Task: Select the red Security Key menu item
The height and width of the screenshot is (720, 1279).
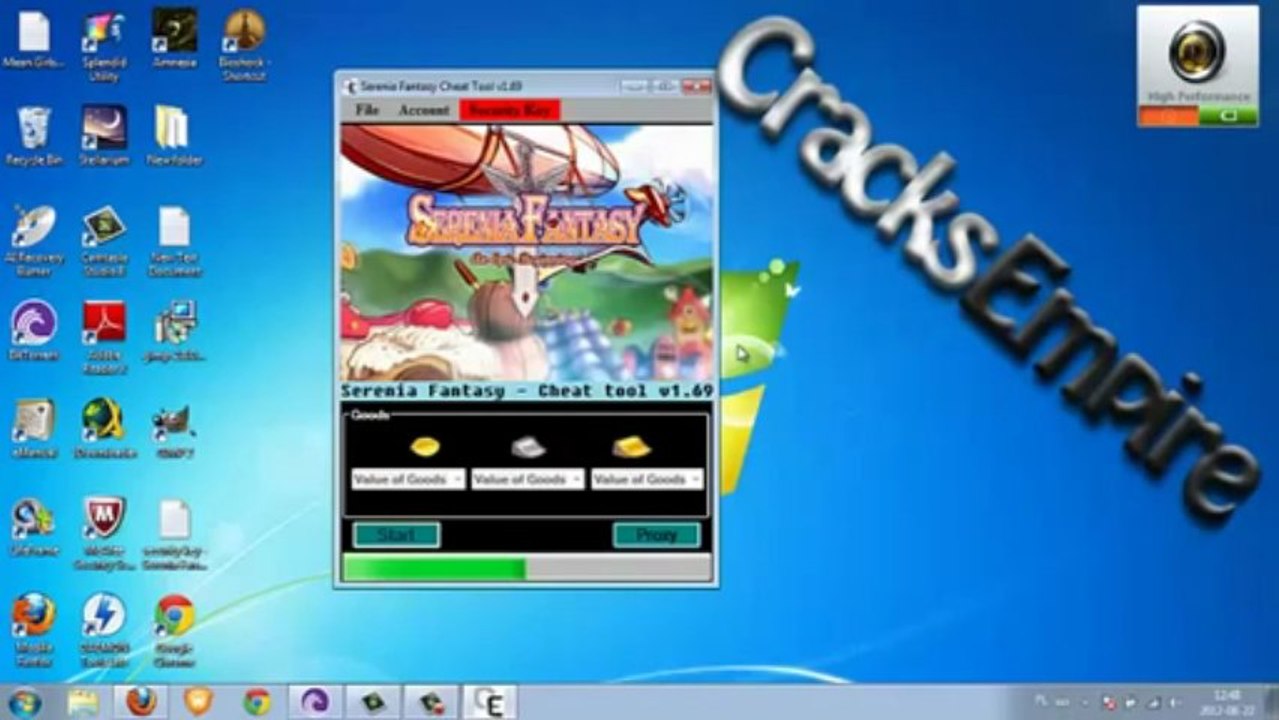Action: coord(510,110)
